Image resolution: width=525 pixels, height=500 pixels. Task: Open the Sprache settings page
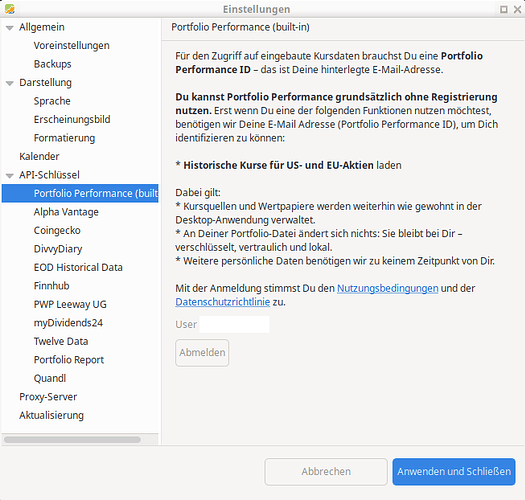point(52,101)
